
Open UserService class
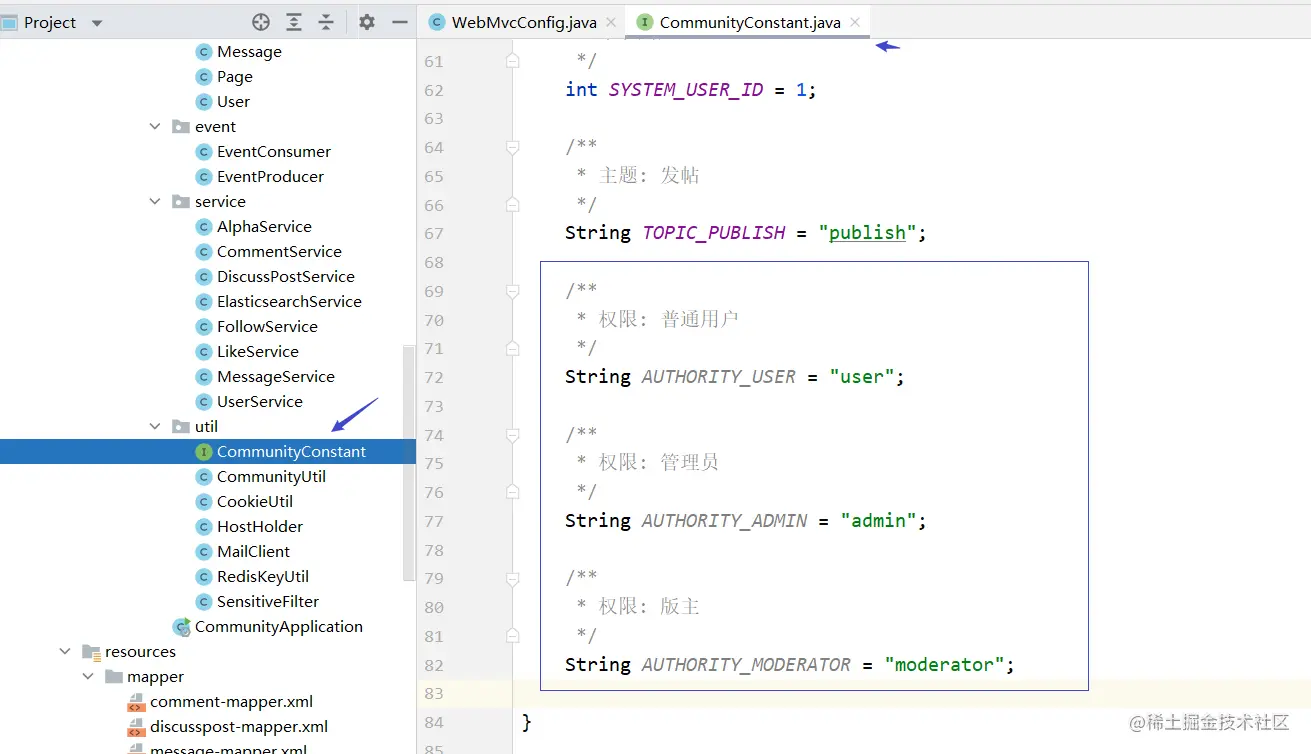pyautogui.click(x=260, y=402)
